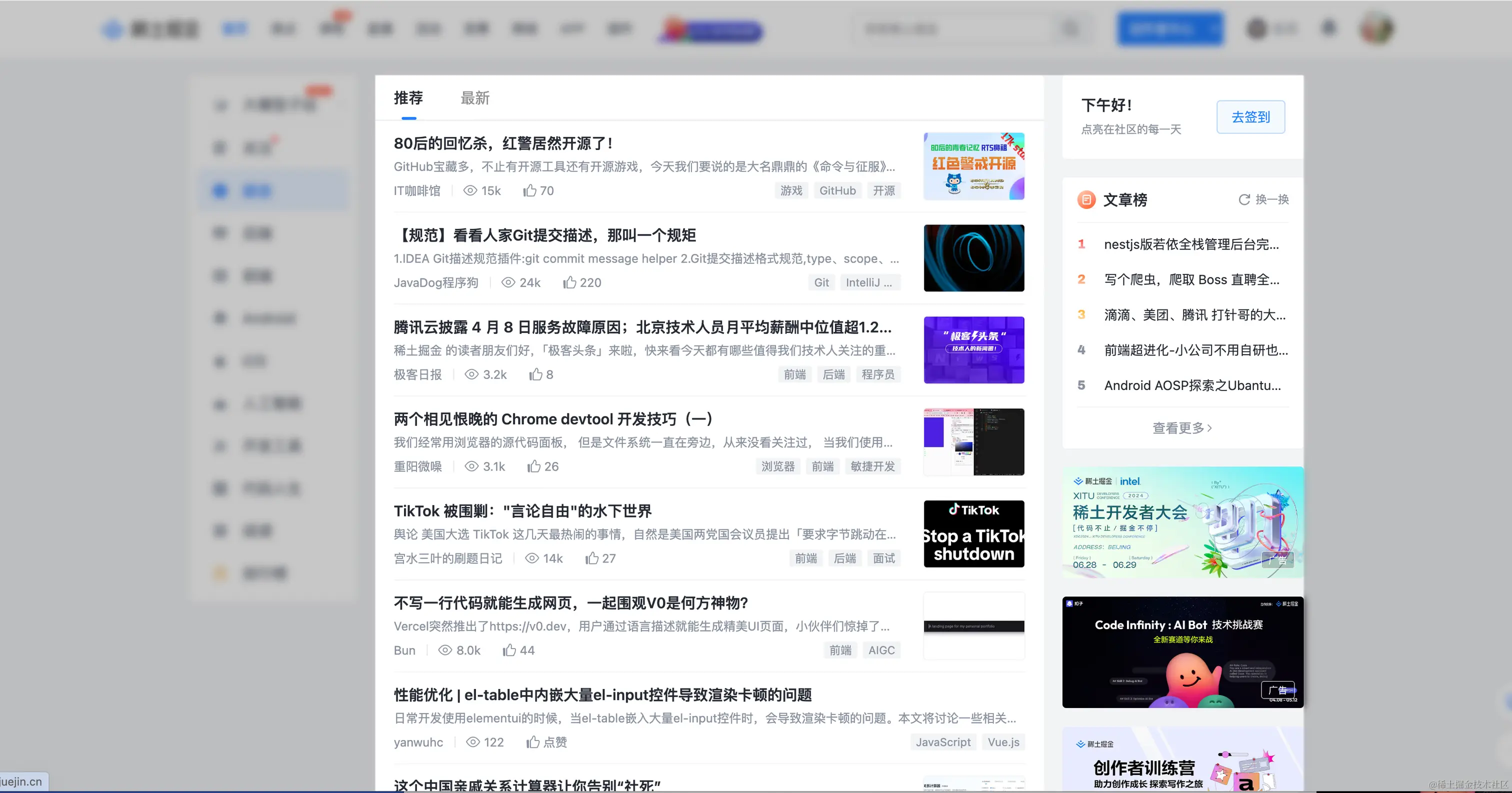Screen dimensions: 1512x793
Task: Open author 宫水三叶的刷题日记 profile
Action: [447, 557]
